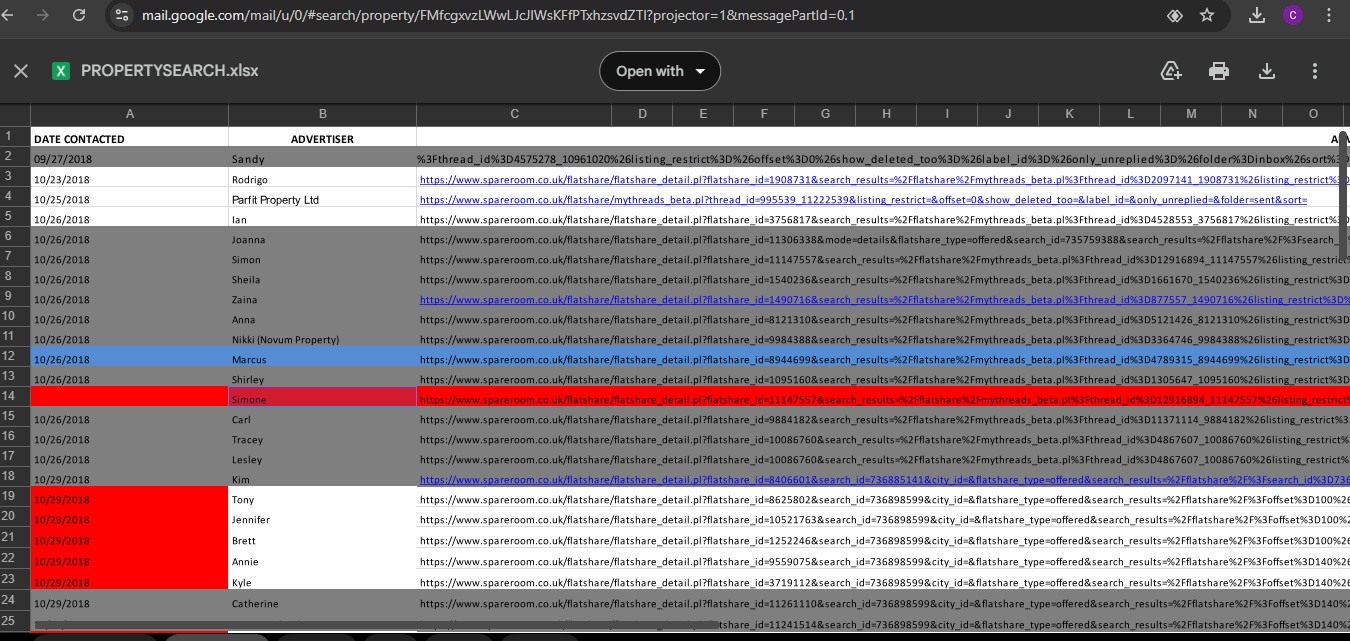Viewport: 1350px width, 641px height.
Task: Open the Chrome profile avatar
Action: [1293, 16]
